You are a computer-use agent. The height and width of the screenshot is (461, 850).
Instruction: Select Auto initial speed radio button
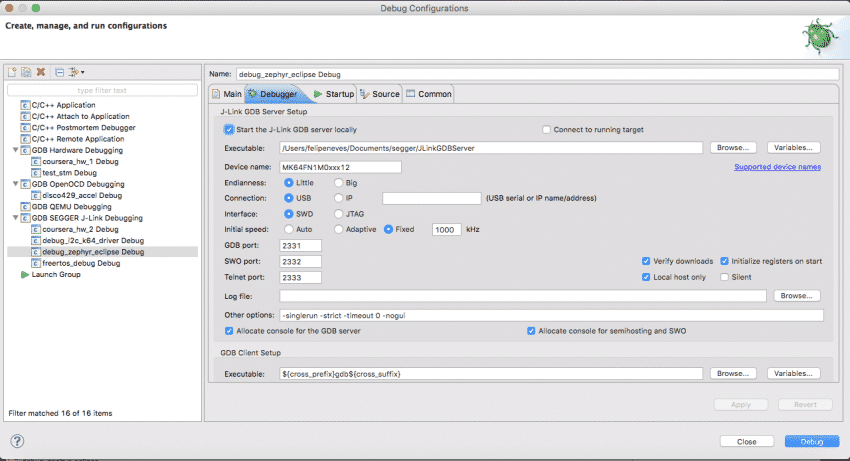[288, 229]
